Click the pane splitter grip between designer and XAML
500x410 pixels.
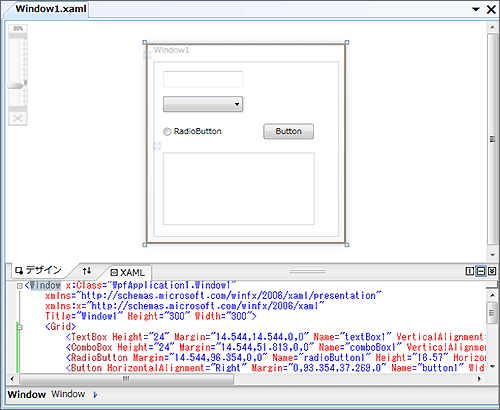(307, 272)
